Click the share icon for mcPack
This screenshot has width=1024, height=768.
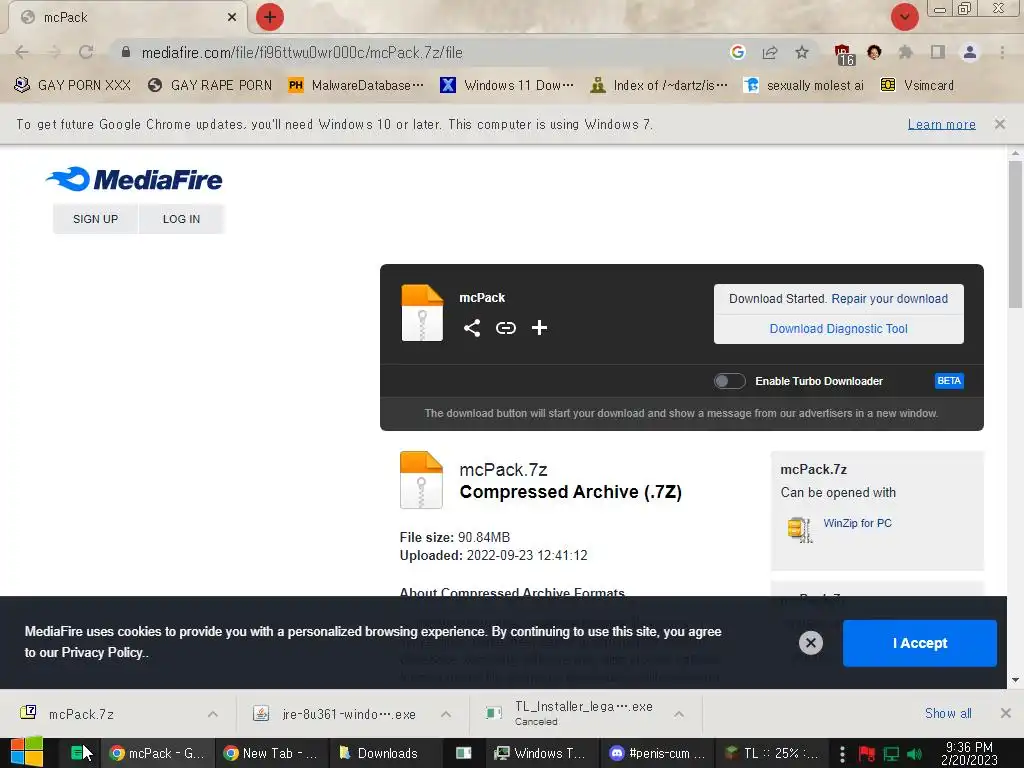(472, 328)
